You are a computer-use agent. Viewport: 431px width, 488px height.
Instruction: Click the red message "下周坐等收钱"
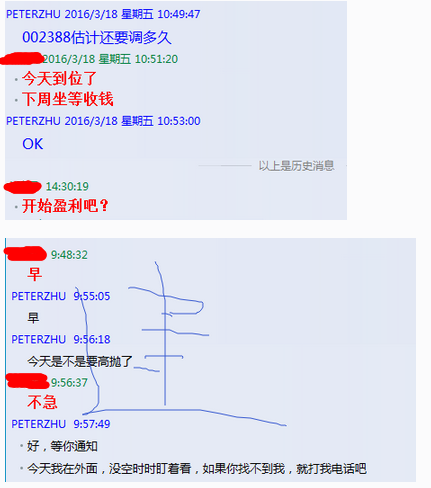pyautogui.click(x=68, y=99)
